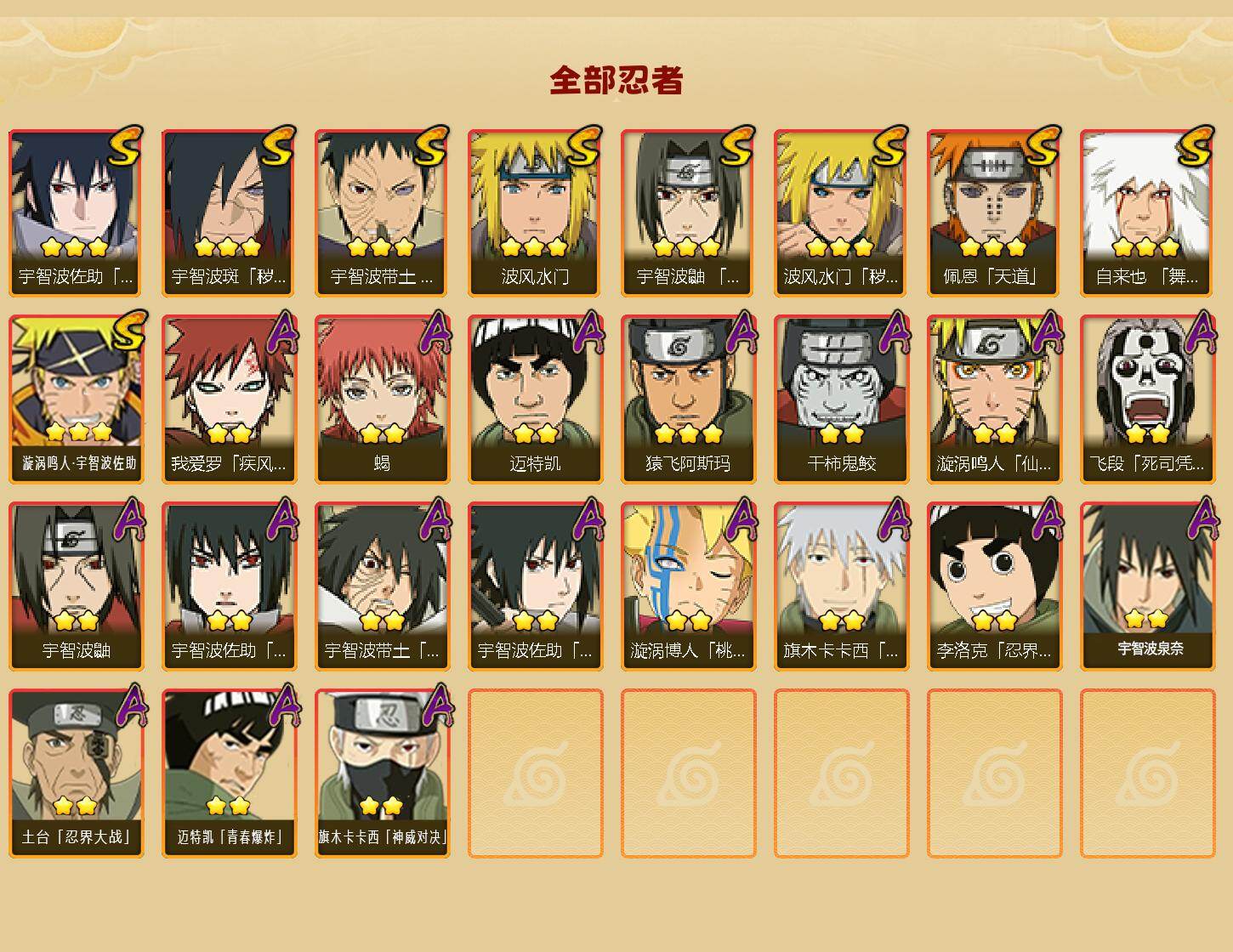Click the last empty ninja slot
1233x952 pixels.
tap(1147, 773)
